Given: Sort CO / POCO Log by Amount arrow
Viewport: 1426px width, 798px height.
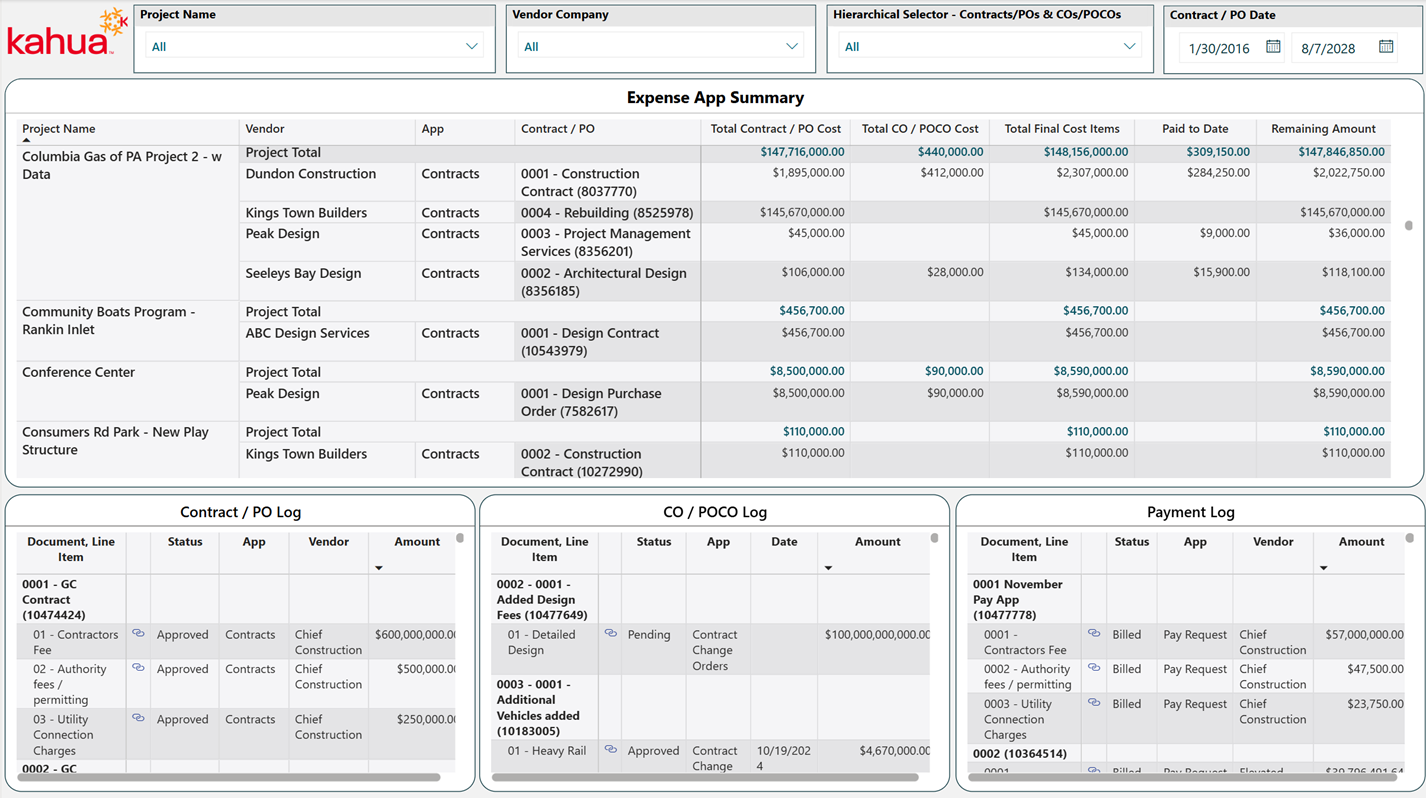Looking at the screenshot, I should tap(828, 568).
